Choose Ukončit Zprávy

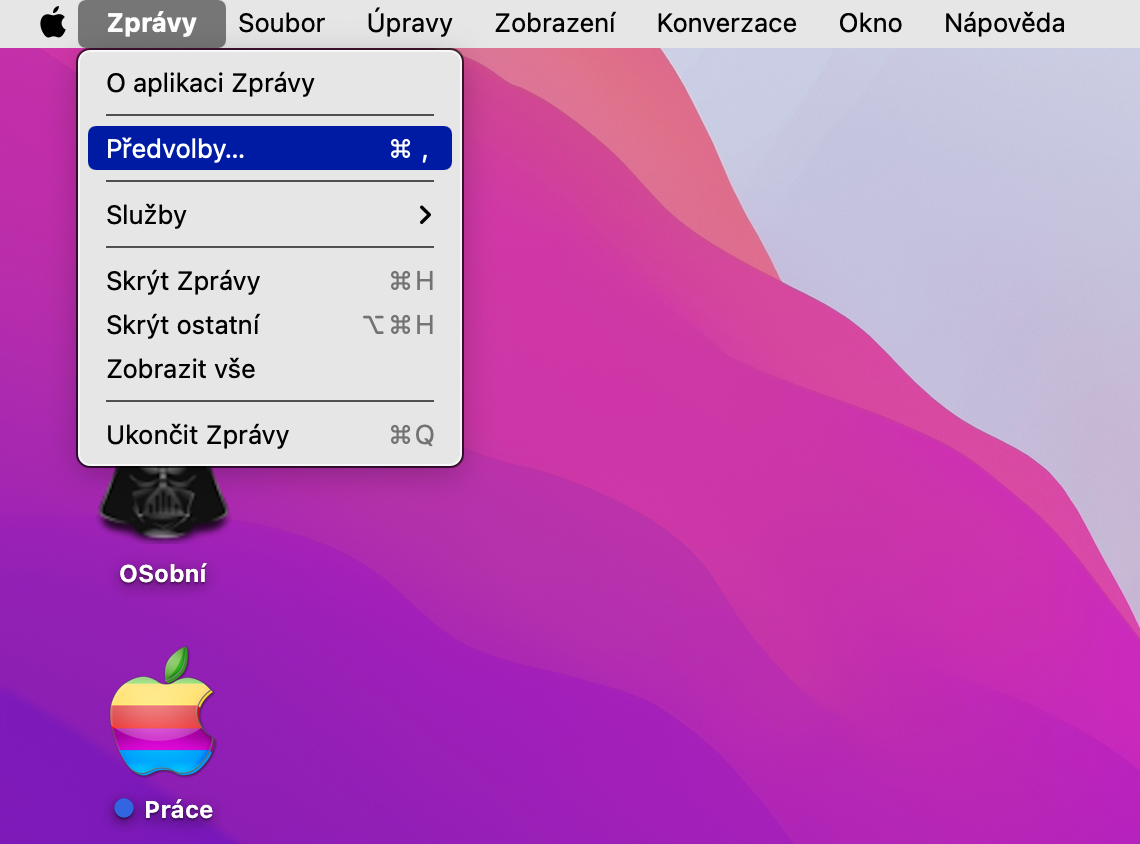(x=270, y=435)
